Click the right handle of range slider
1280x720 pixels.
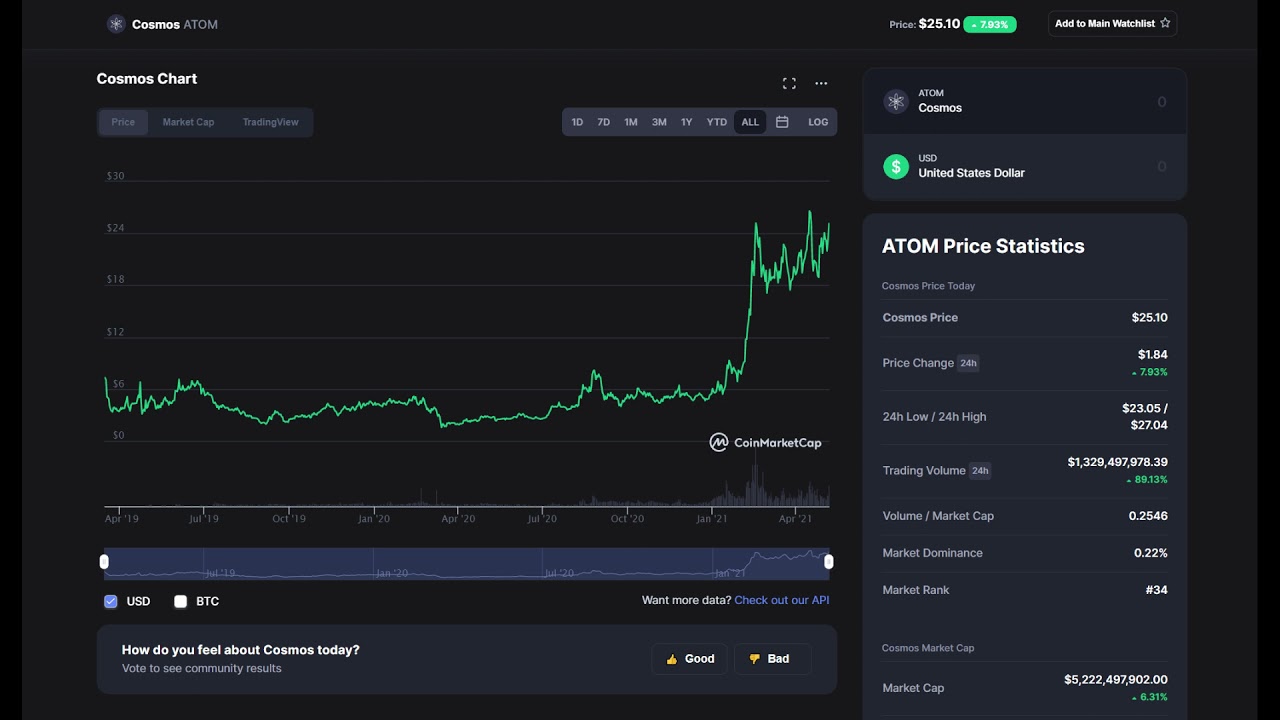(828, 562)
